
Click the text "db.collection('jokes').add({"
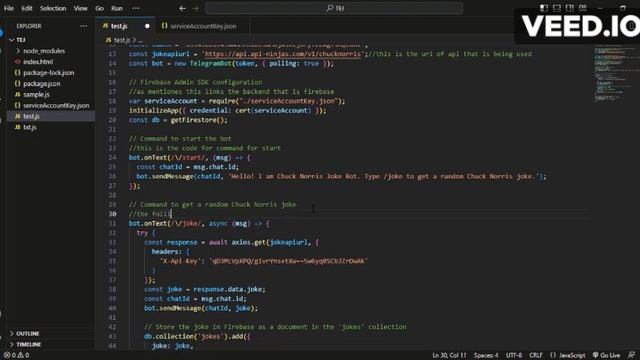click(x=197, y=336)
